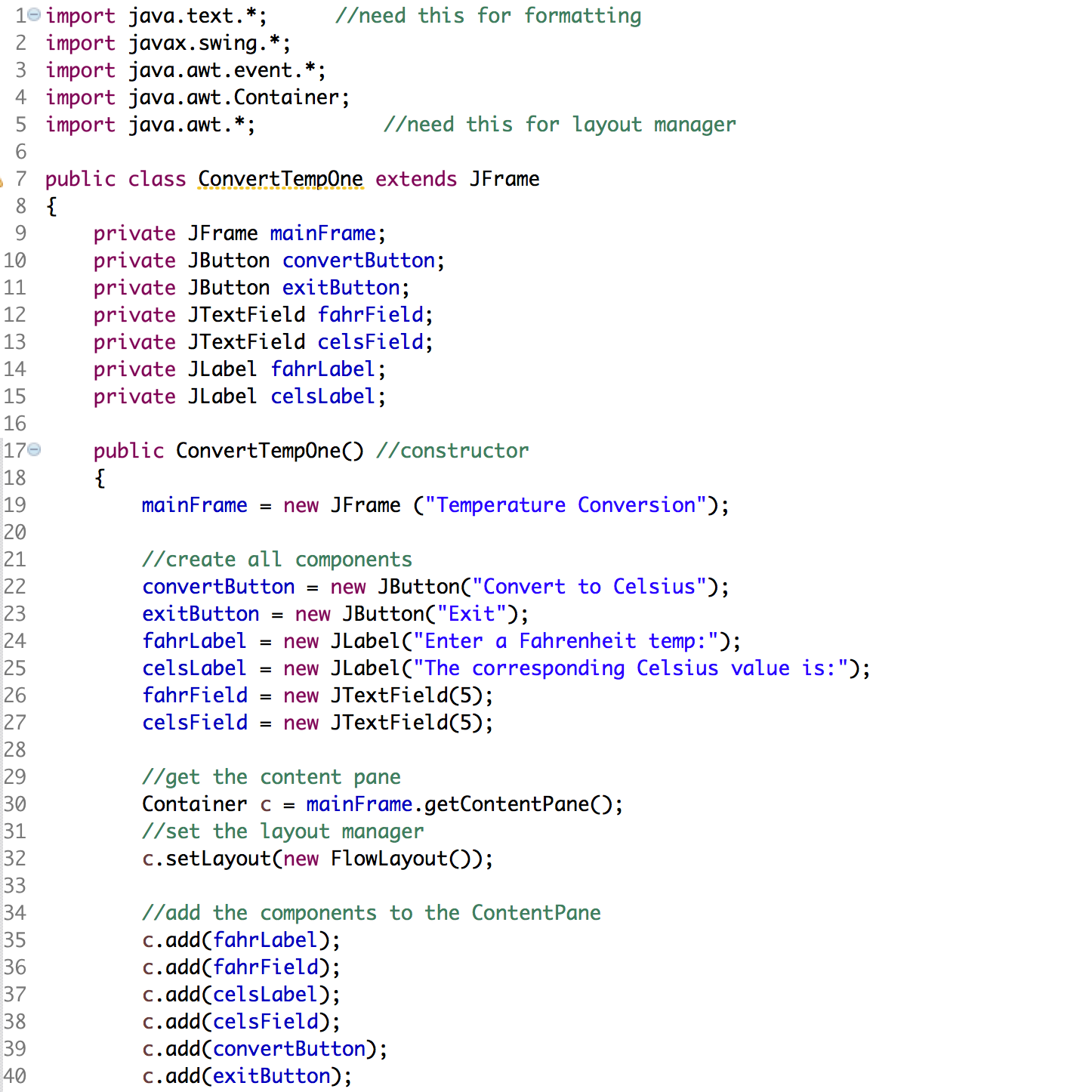Screen dimensions: 1092x1092
Task: Click line number 7 in the gutter
Action: 20,179
